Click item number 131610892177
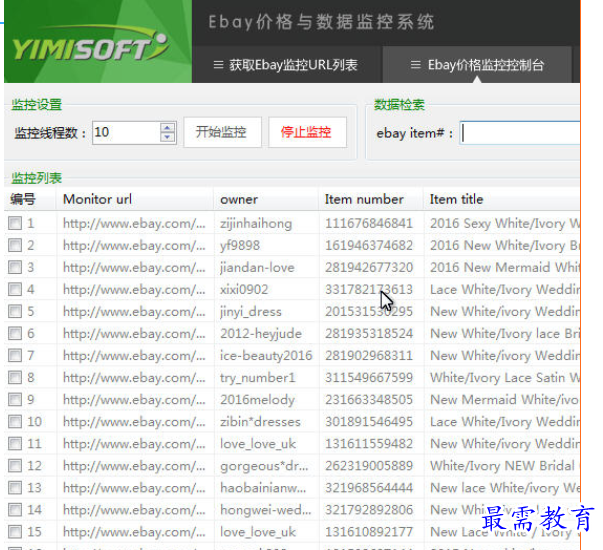 point(369,532)
